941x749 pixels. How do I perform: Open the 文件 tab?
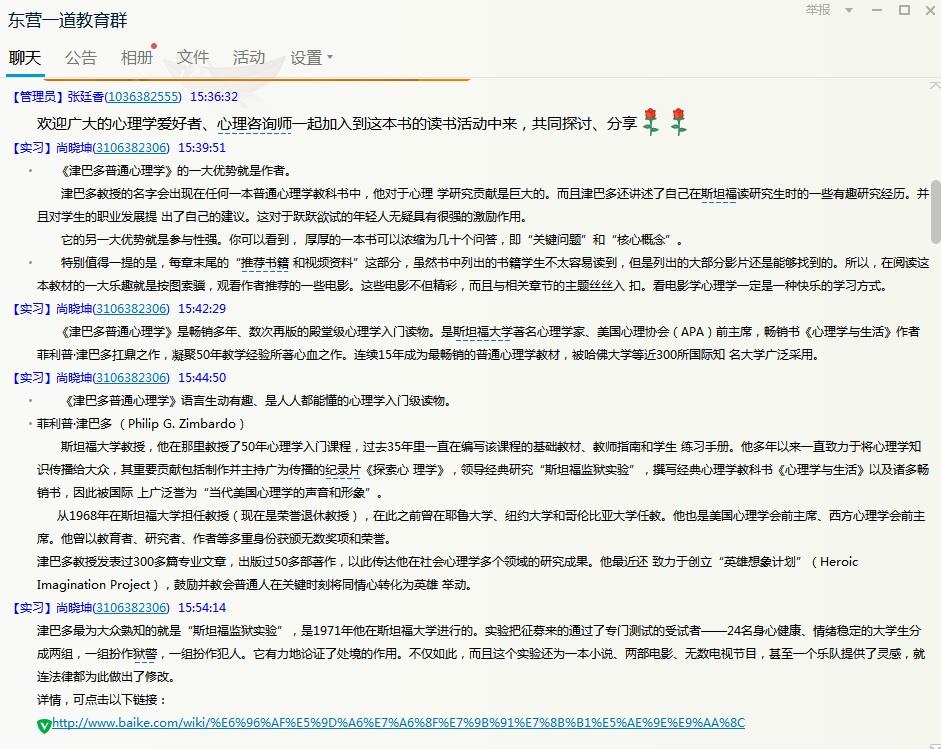click(x=193, y=58)
